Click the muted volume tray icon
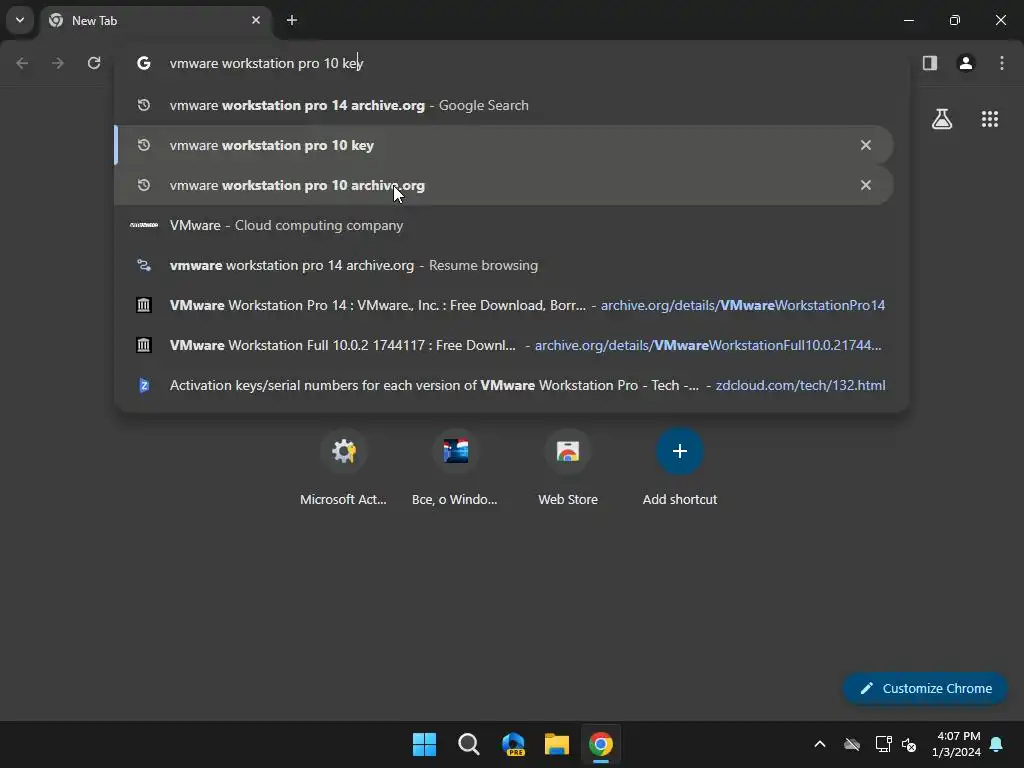The image size is (1024, 768). [x=908, y=744]
